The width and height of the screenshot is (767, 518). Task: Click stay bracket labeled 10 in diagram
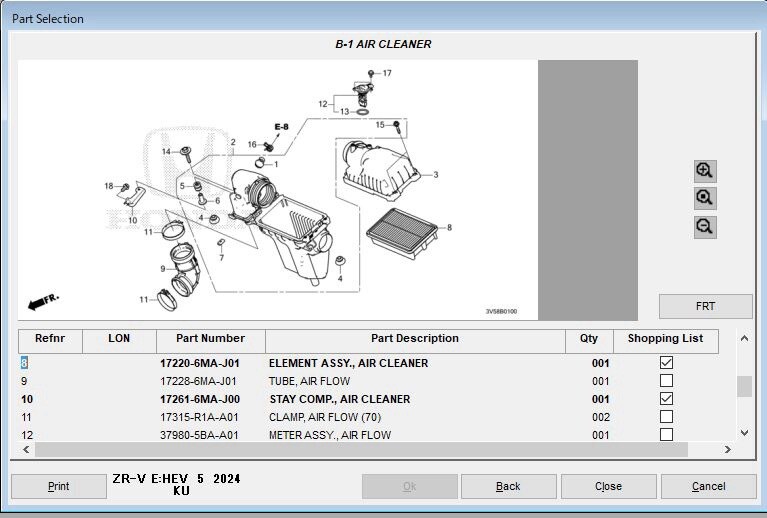click(x=135, y=197)
